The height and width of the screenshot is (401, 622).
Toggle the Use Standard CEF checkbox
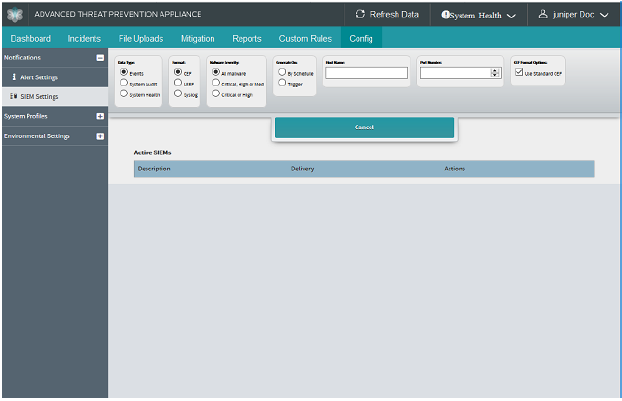(519, 72)
